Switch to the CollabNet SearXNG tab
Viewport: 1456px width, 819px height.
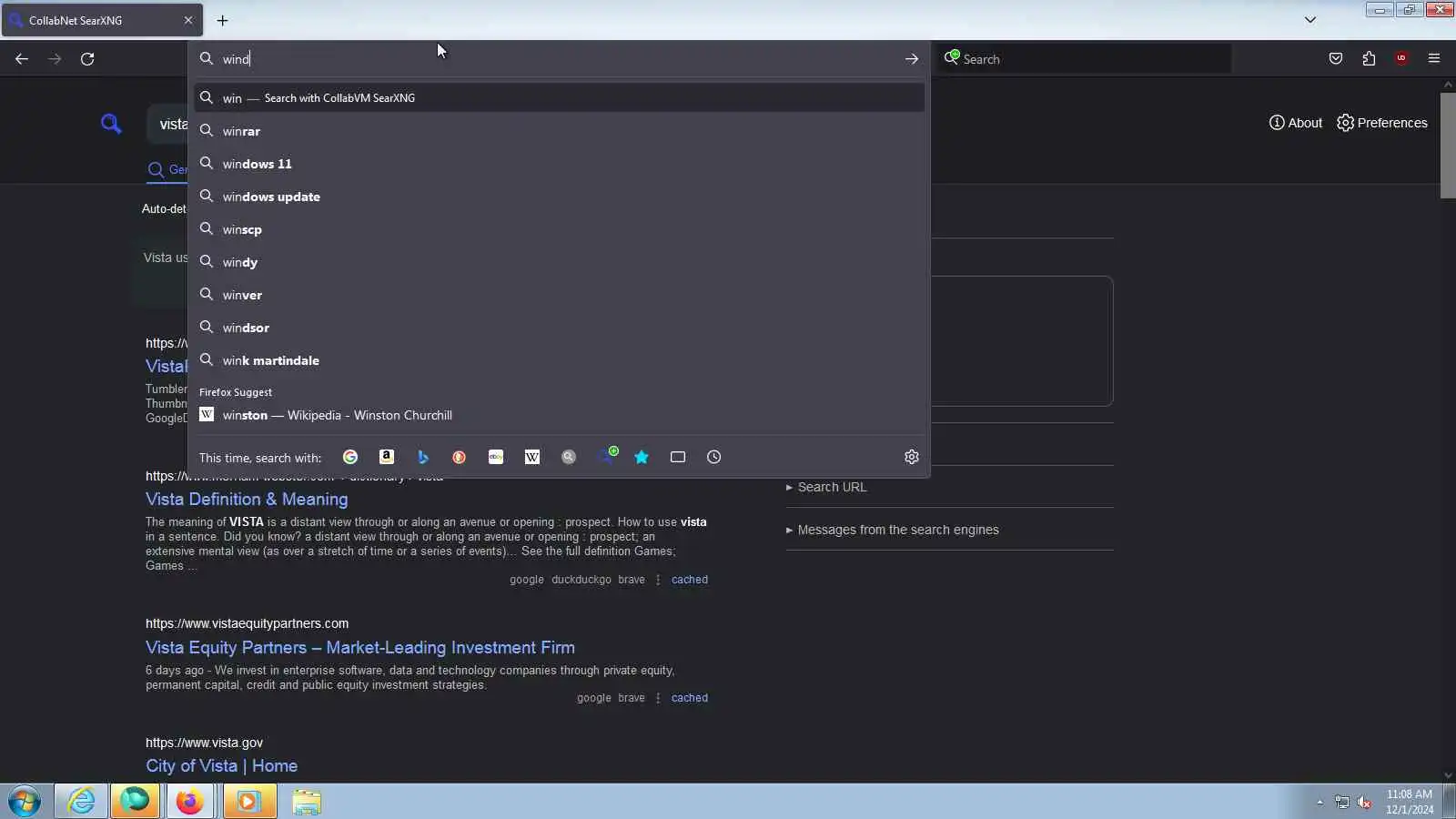point(102,20)
